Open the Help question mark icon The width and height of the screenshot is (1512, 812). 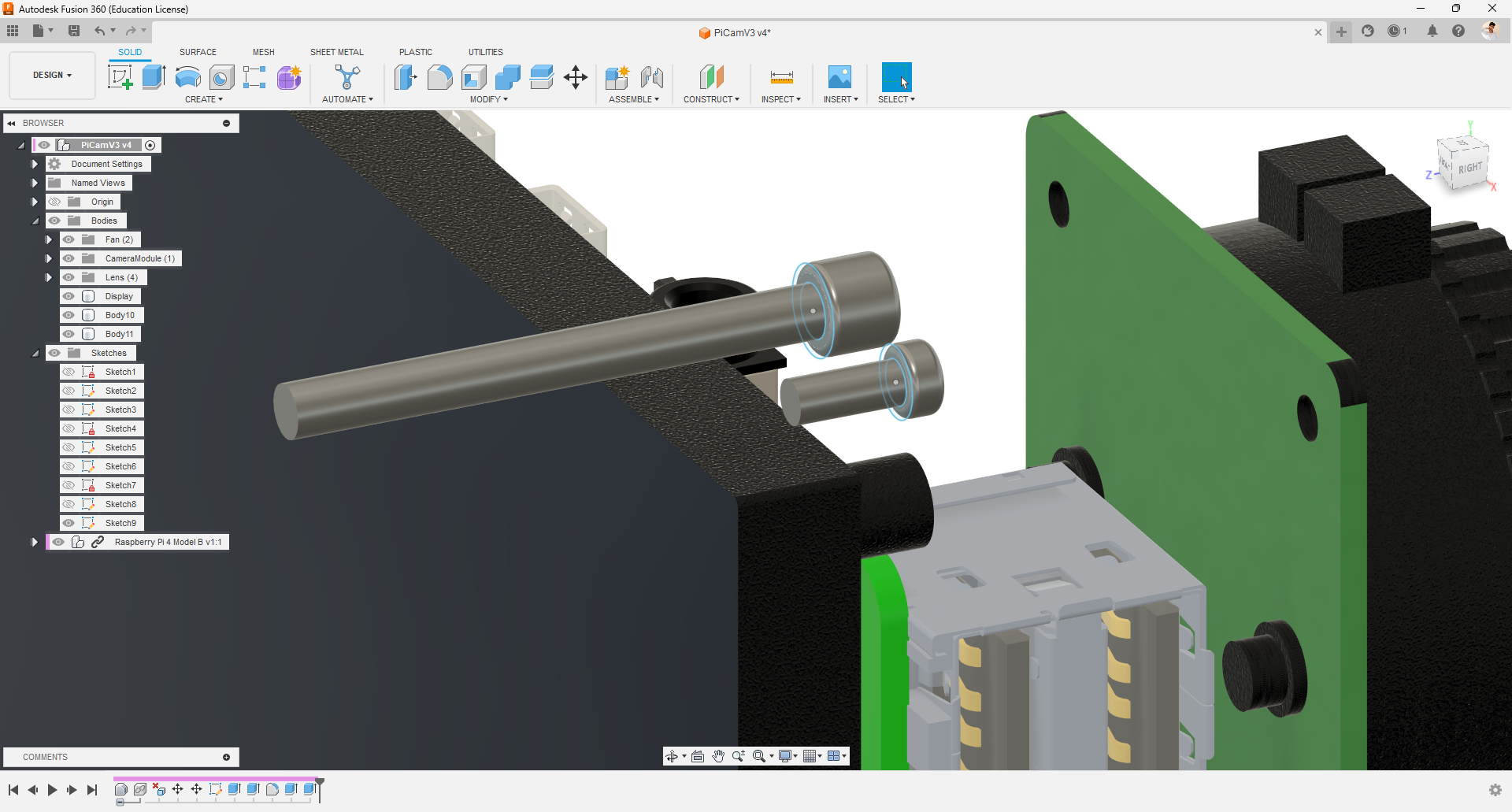tap(1458, 31)
